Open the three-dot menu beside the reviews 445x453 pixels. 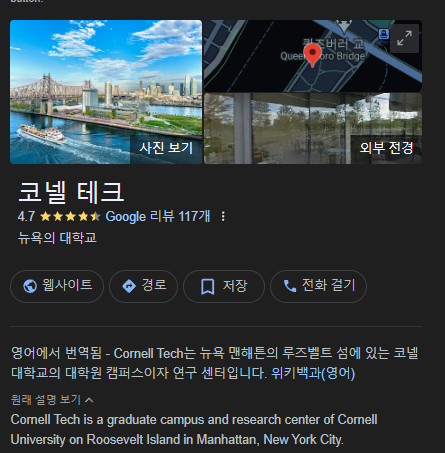[x=223, y=216]
